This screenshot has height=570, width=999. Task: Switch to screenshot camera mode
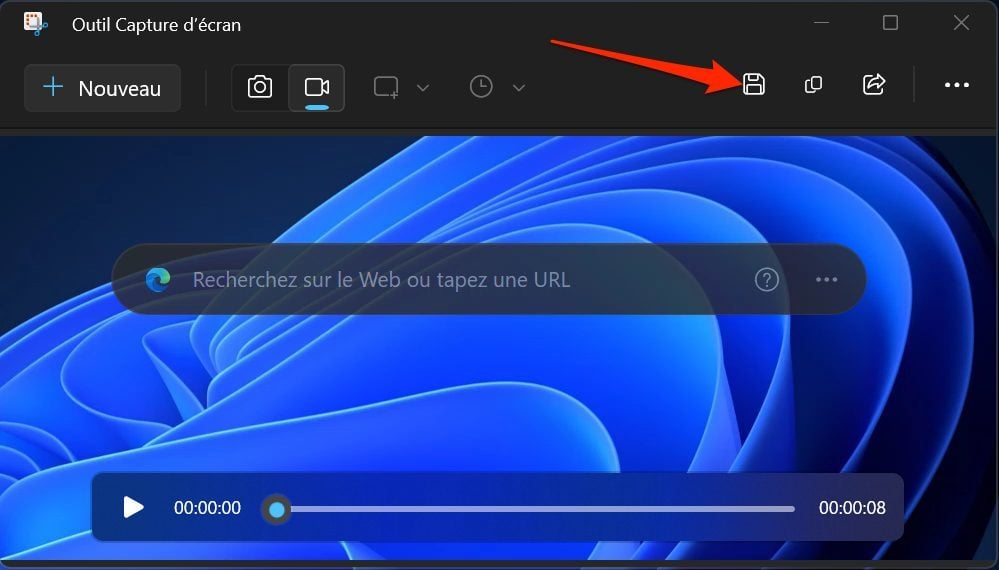tap(260, 87)
